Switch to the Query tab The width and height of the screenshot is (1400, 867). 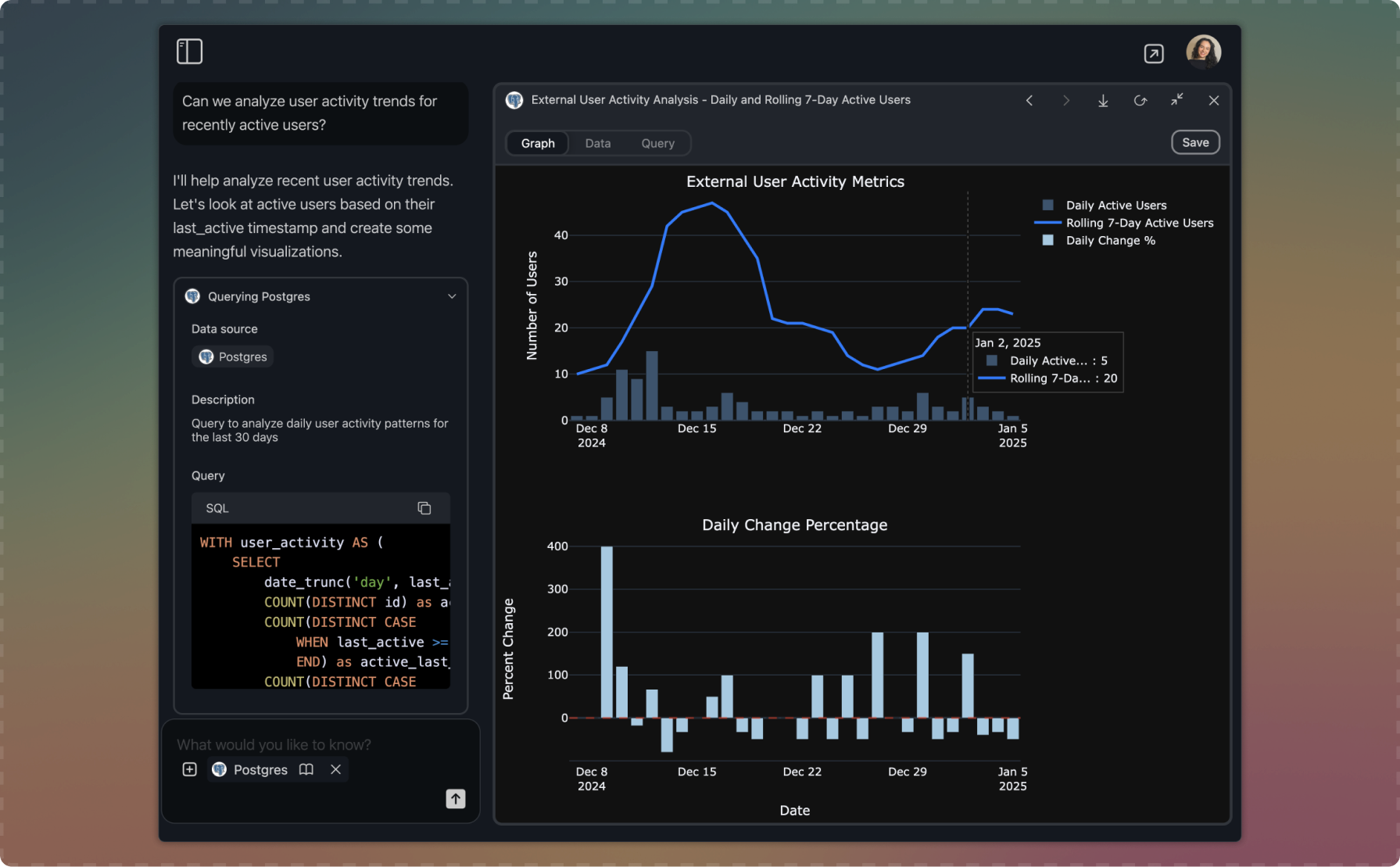pos(657,143)
